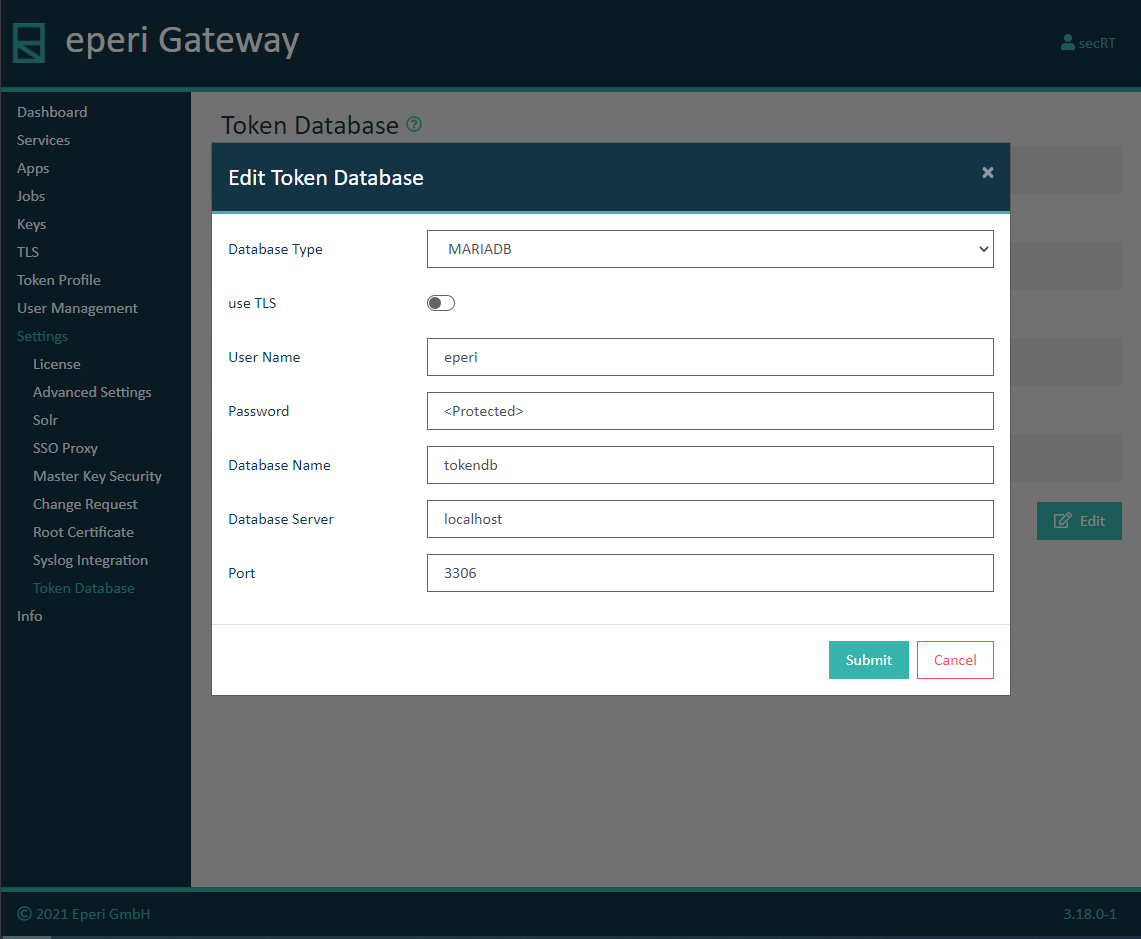Submit the token database changes

pyautogui.click(x=868, y=659)
